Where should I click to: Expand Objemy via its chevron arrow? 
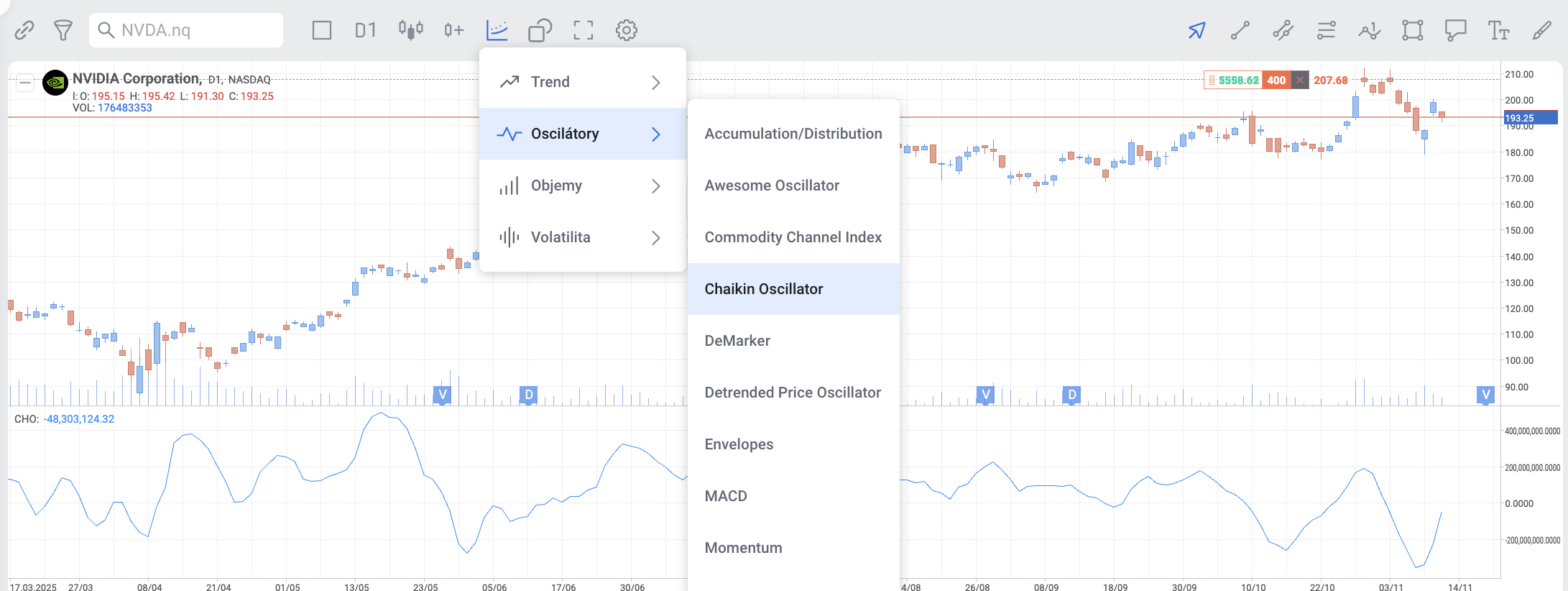pyautogui.click(x=655, y=186)
